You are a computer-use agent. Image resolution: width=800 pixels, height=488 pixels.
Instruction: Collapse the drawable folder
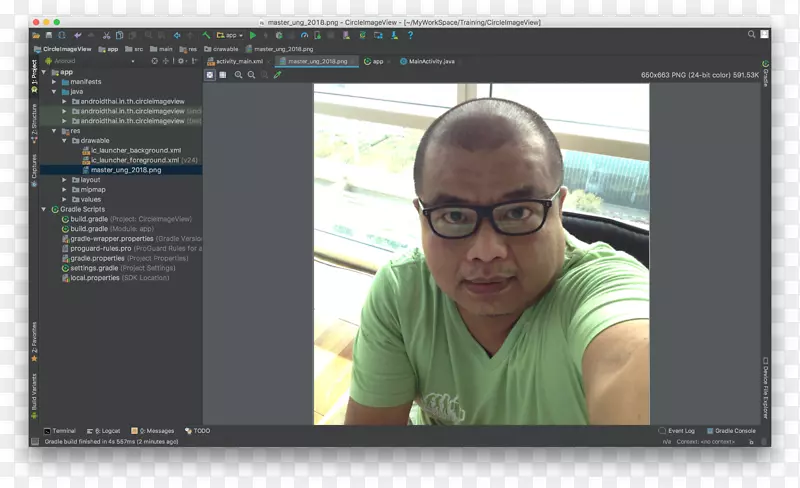tap(64, 140)
